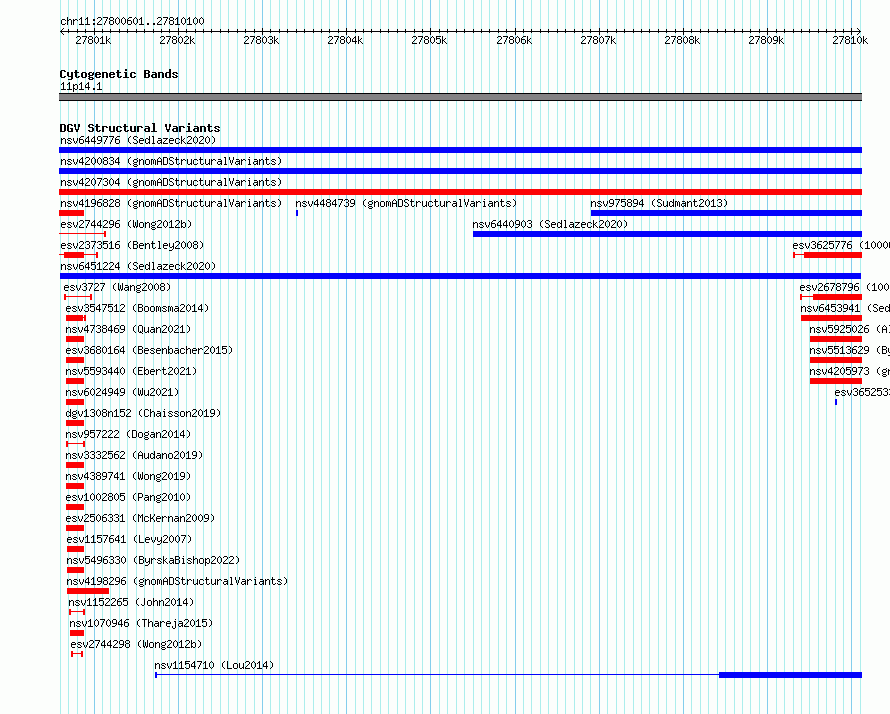Click dgv1308n152 (Chaisson2019) label
This screenshot has height=714, width=890.
(143, 413)
